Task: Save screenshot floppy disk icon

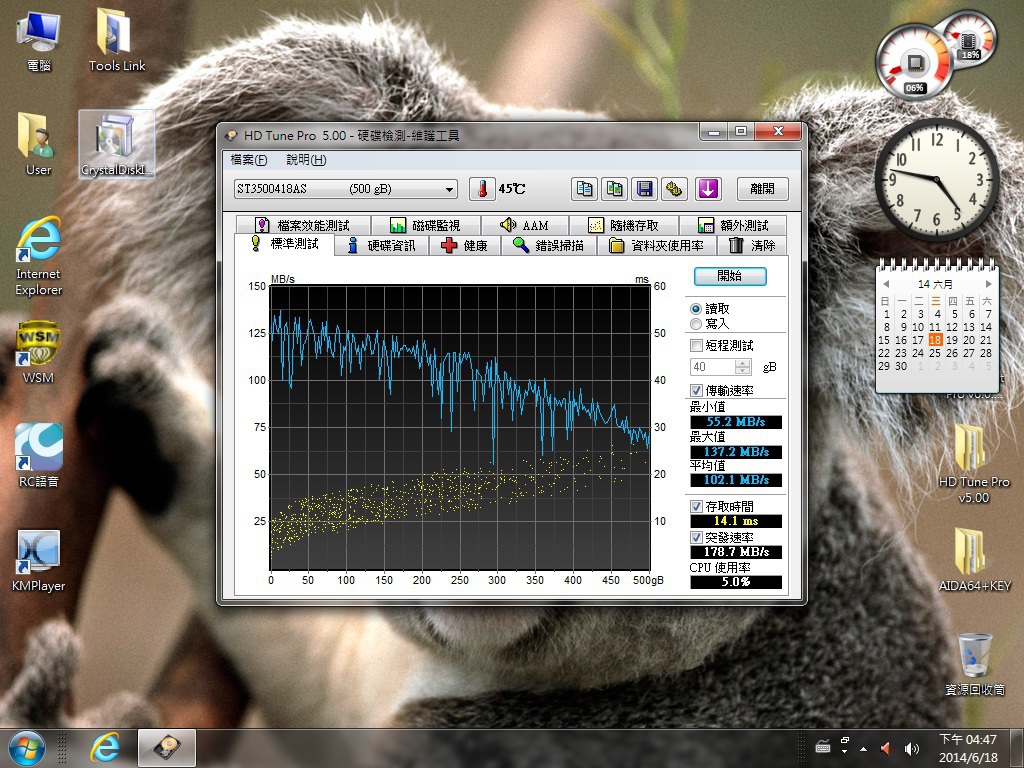Action: click(644, 189)
